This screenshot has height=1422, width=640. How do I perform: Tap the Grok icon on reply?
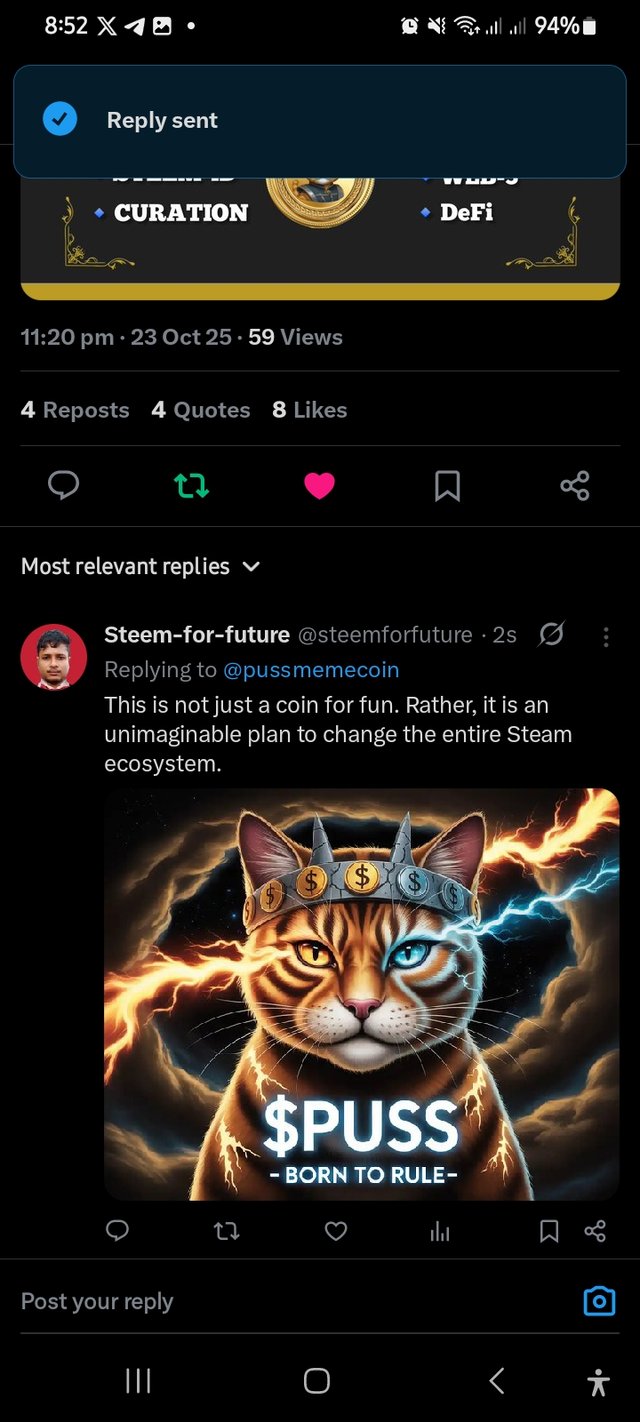coord(551,634)
